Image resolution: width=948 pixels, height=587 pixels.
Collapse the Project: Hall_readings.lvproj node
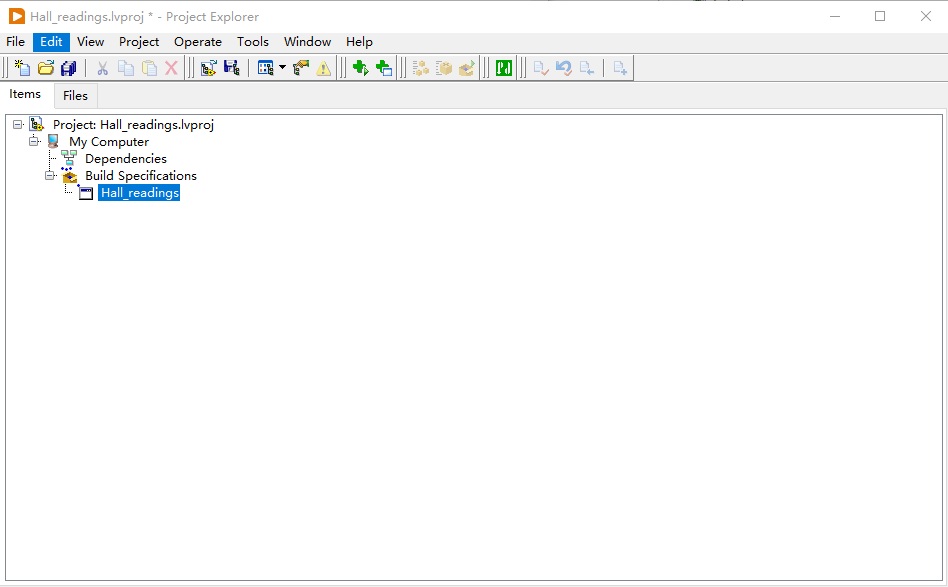18,125
